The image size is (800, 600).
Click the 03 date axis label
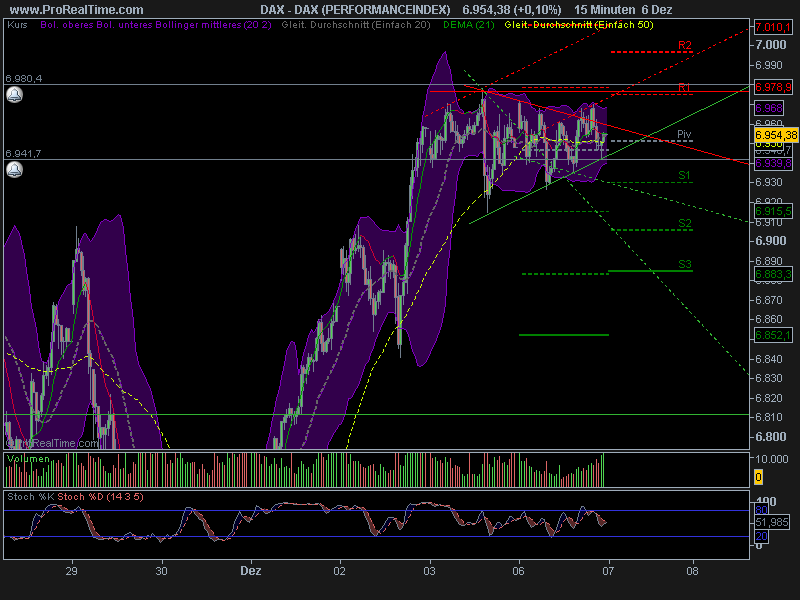point(430,571)
